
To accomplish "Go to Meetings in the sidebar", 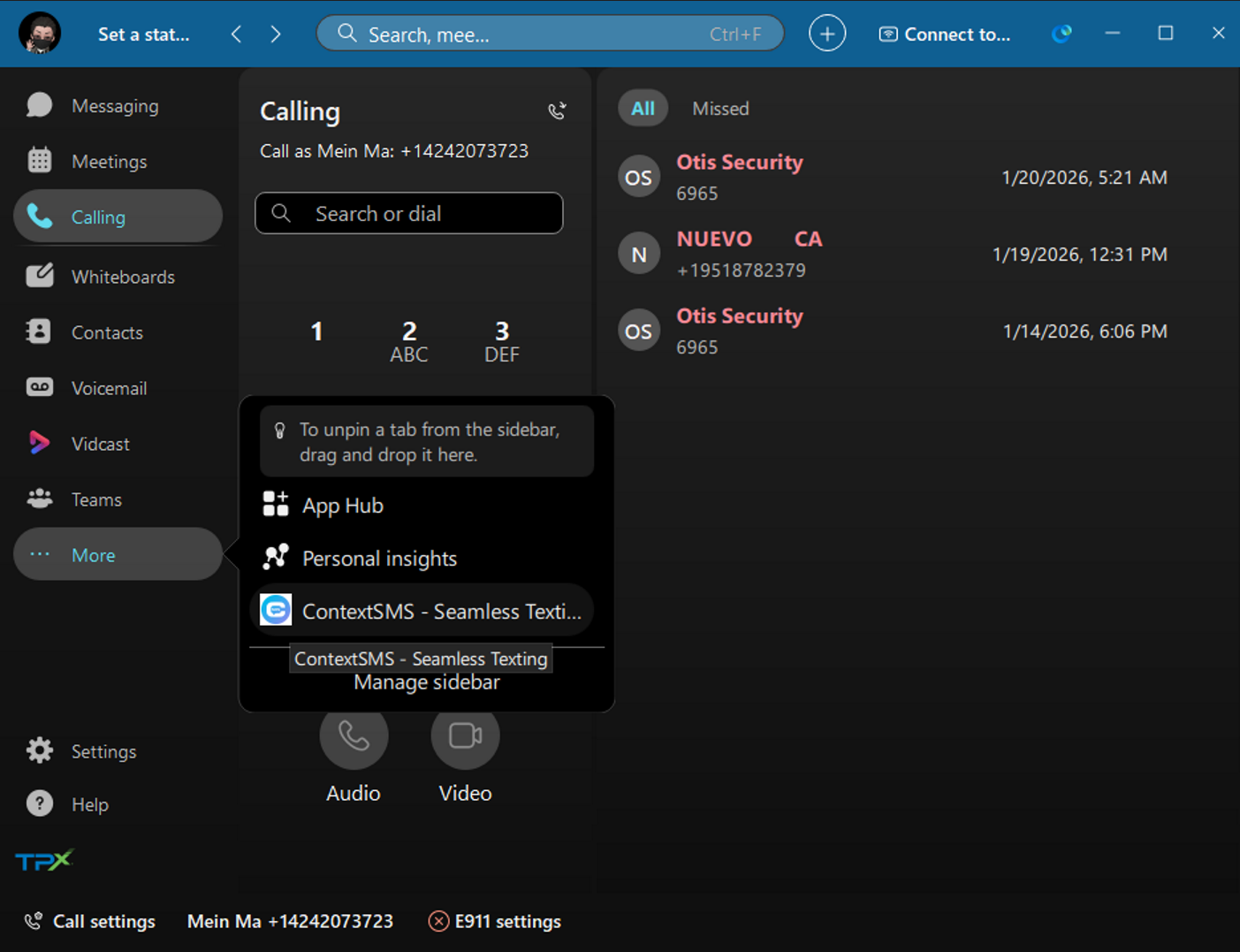I will click(118, 162).
